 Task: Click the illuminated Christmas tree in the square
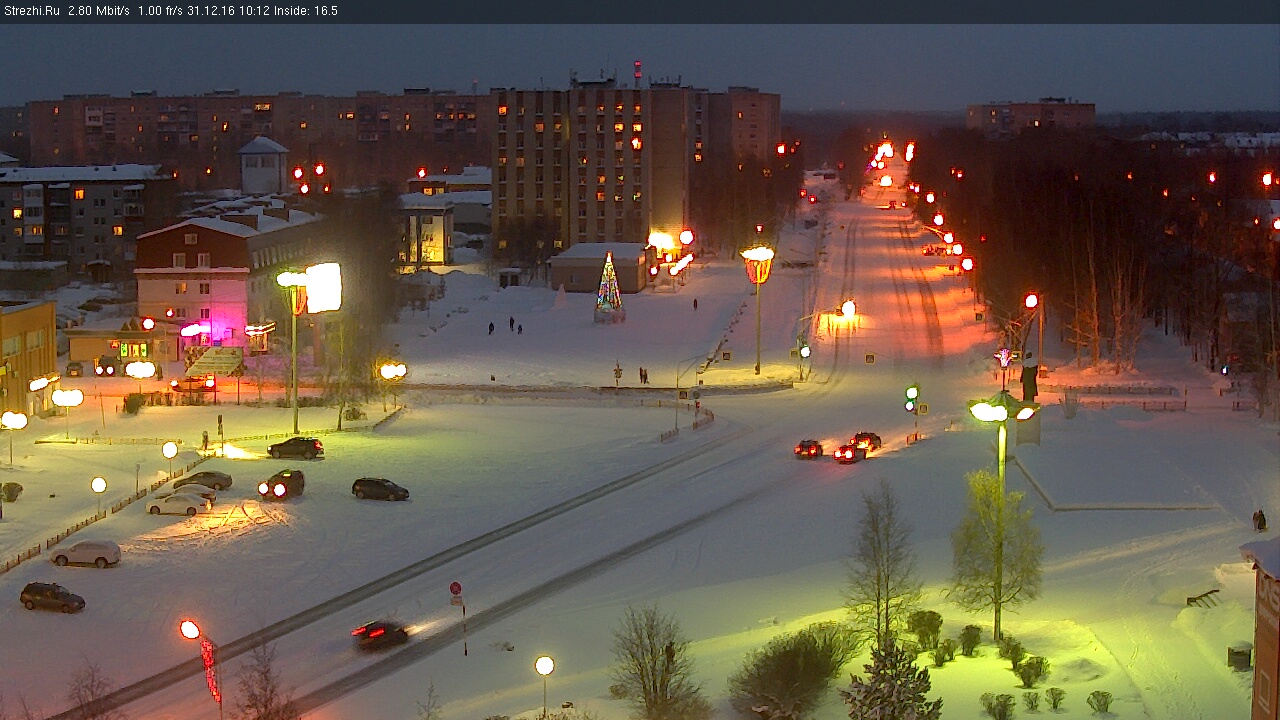coord(609,287)
